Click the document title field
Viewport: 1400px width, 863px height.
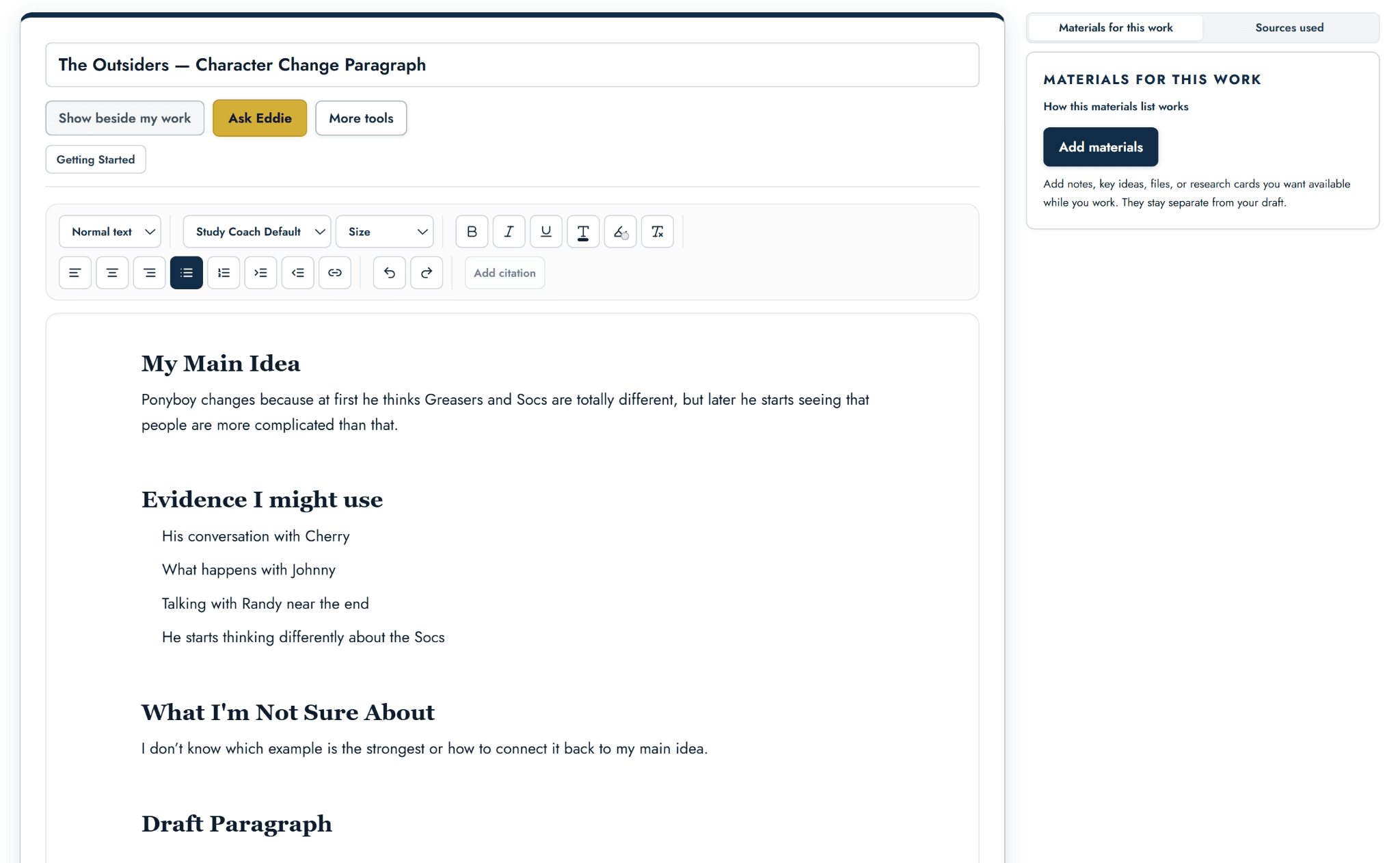pyautogui.click(x=512, y=65)
